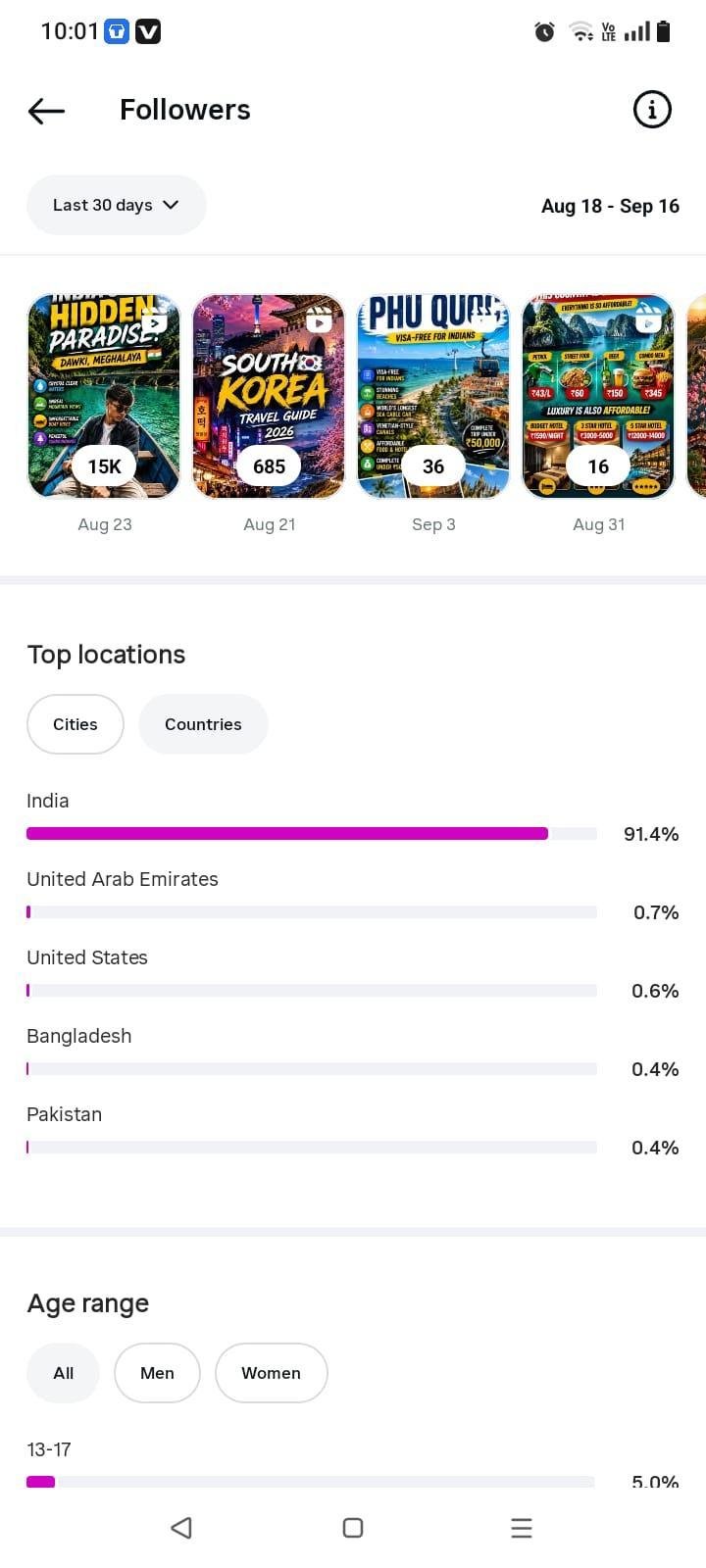The width and height of the screenshot is (706, 1568).
Task: Tap the battery icon in status bar
Action: pyautogui.click(x=664, y=31)
